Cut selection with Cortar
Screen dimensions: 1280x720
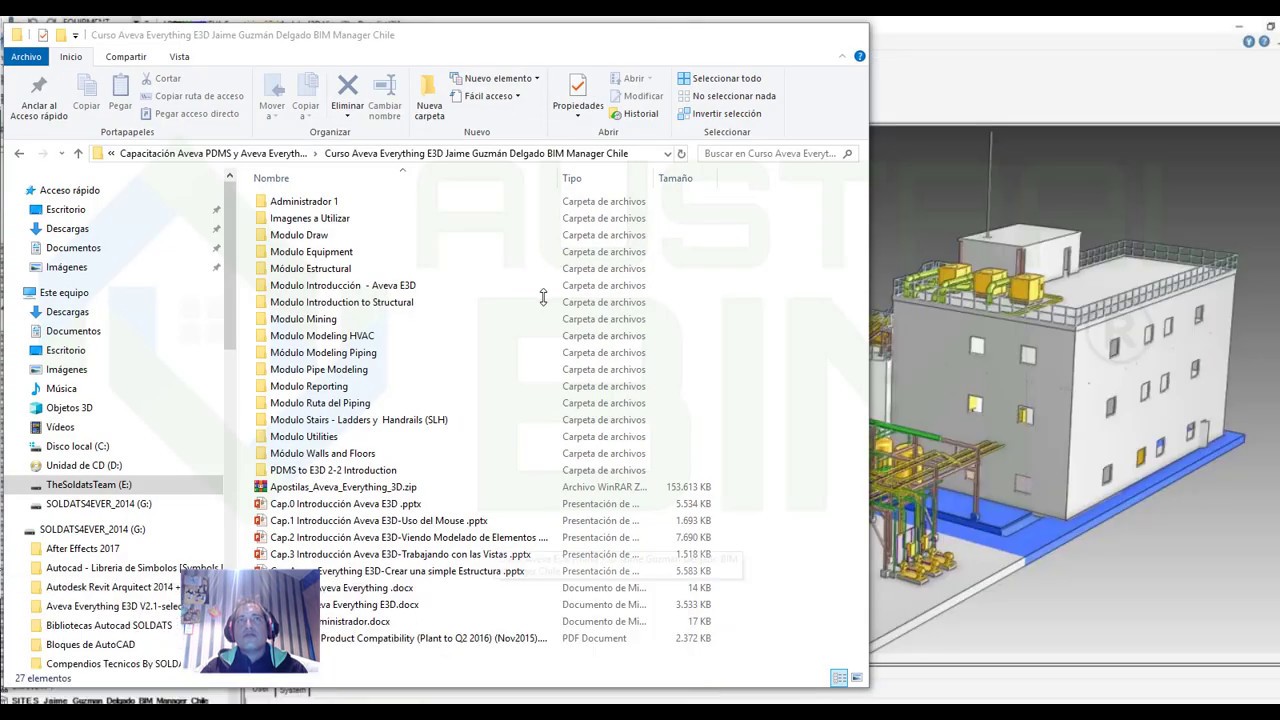point(160,78)
